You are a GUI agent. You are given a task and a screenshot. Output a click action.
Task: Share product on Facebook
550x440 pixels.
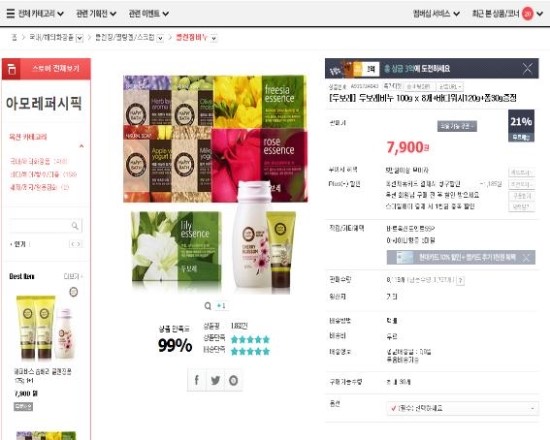coord(197,380)
